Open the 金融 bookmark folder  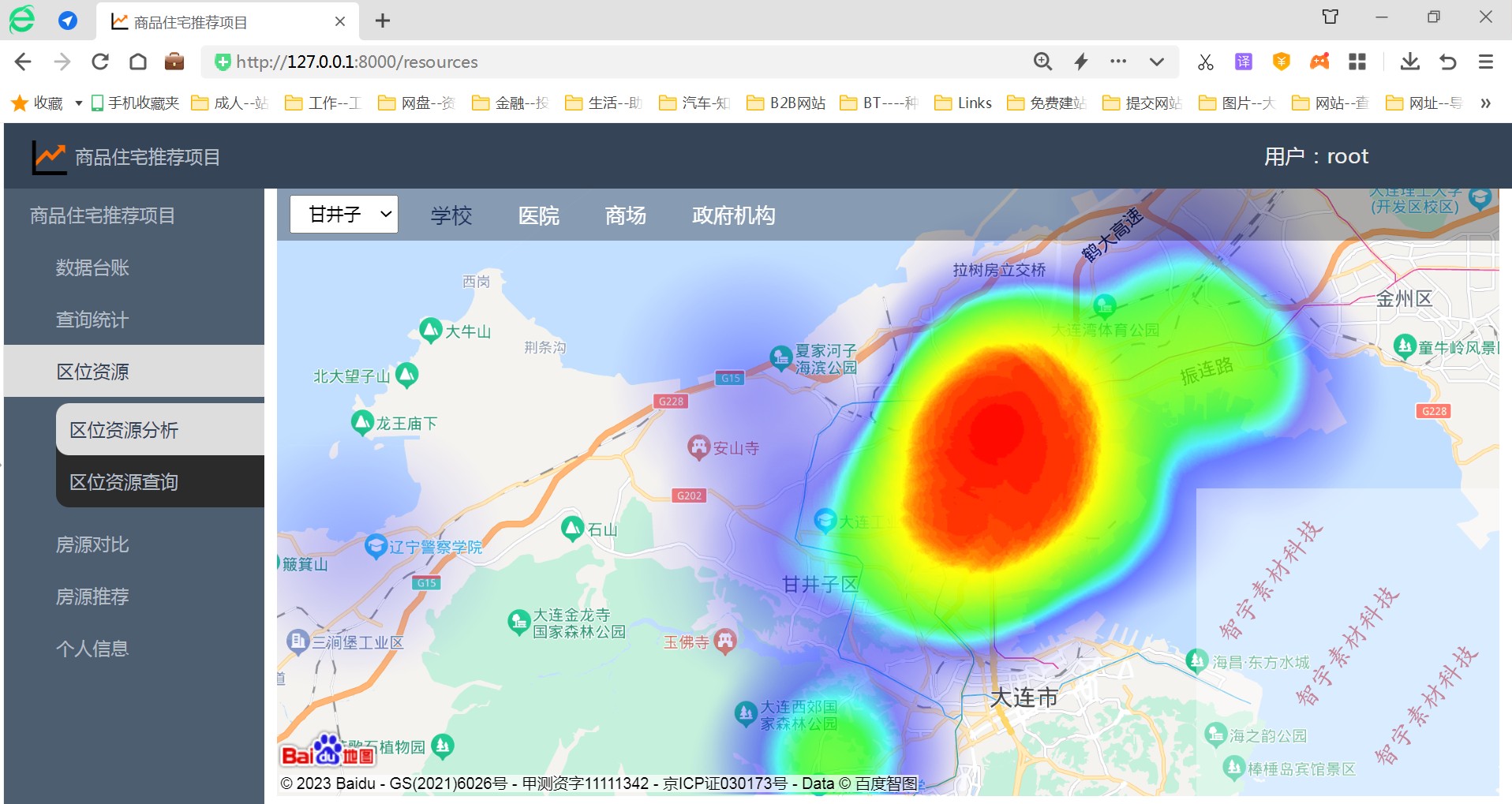pos(511,103)
